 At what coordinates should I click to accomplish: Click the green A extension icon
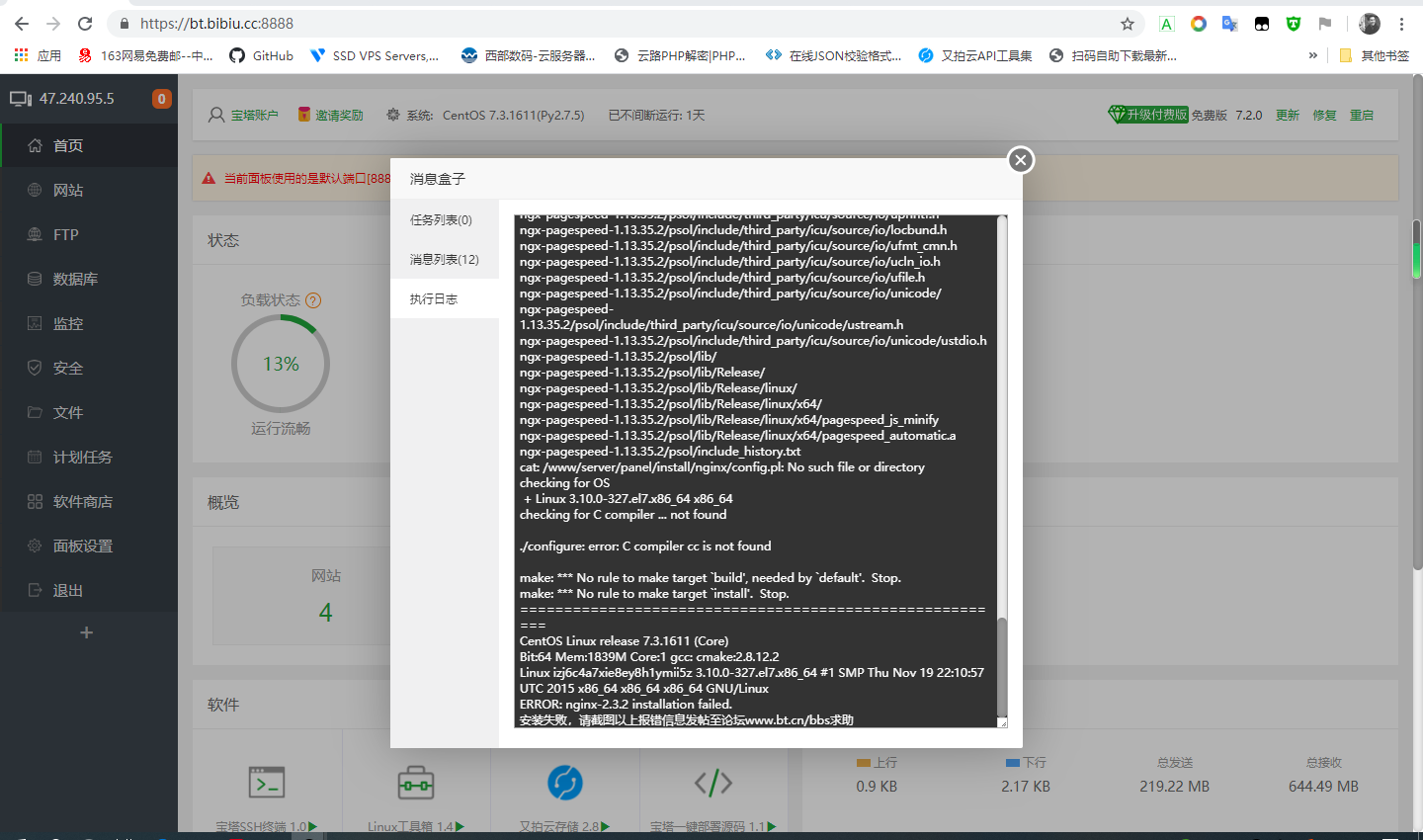[1167, 24]
